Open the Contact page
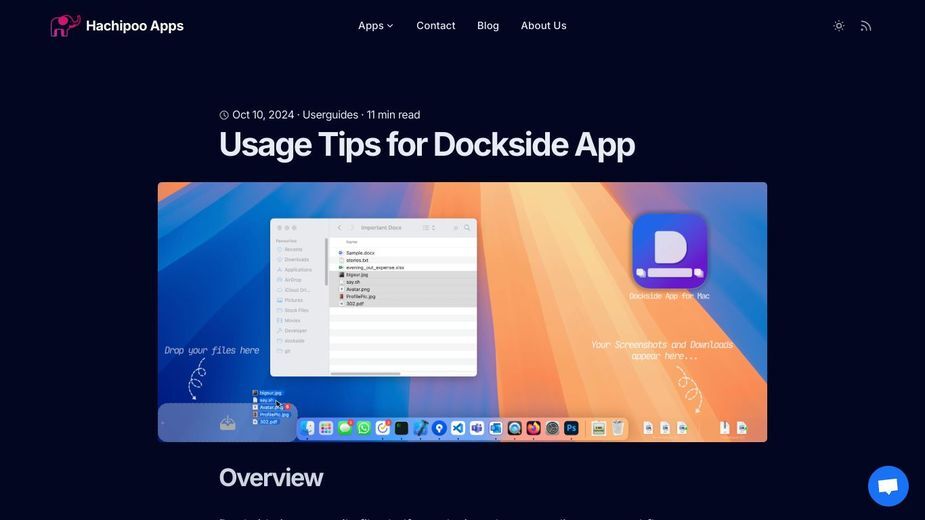The height and width of the screenshot is (520, 925). coord(435,25)
